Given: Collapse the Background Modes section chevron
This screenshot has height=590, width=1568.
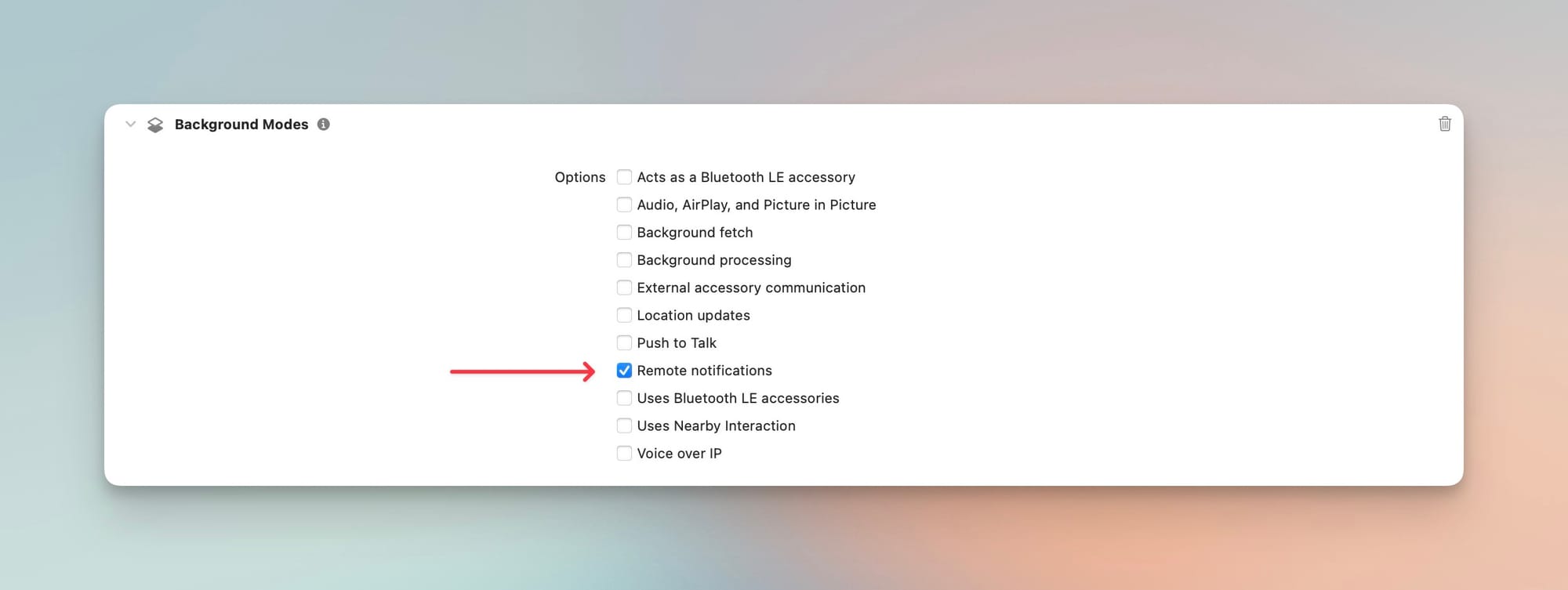Looking at the screenshot, I should pyautogui.click(x=131, y=124).
